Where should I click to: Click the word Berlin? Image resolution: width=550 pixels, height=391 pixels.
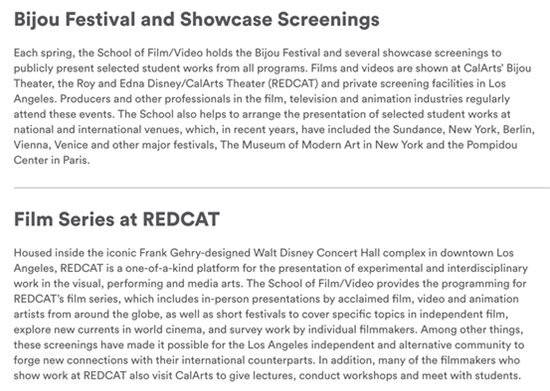pyautogui.click(x=519, y=129)
